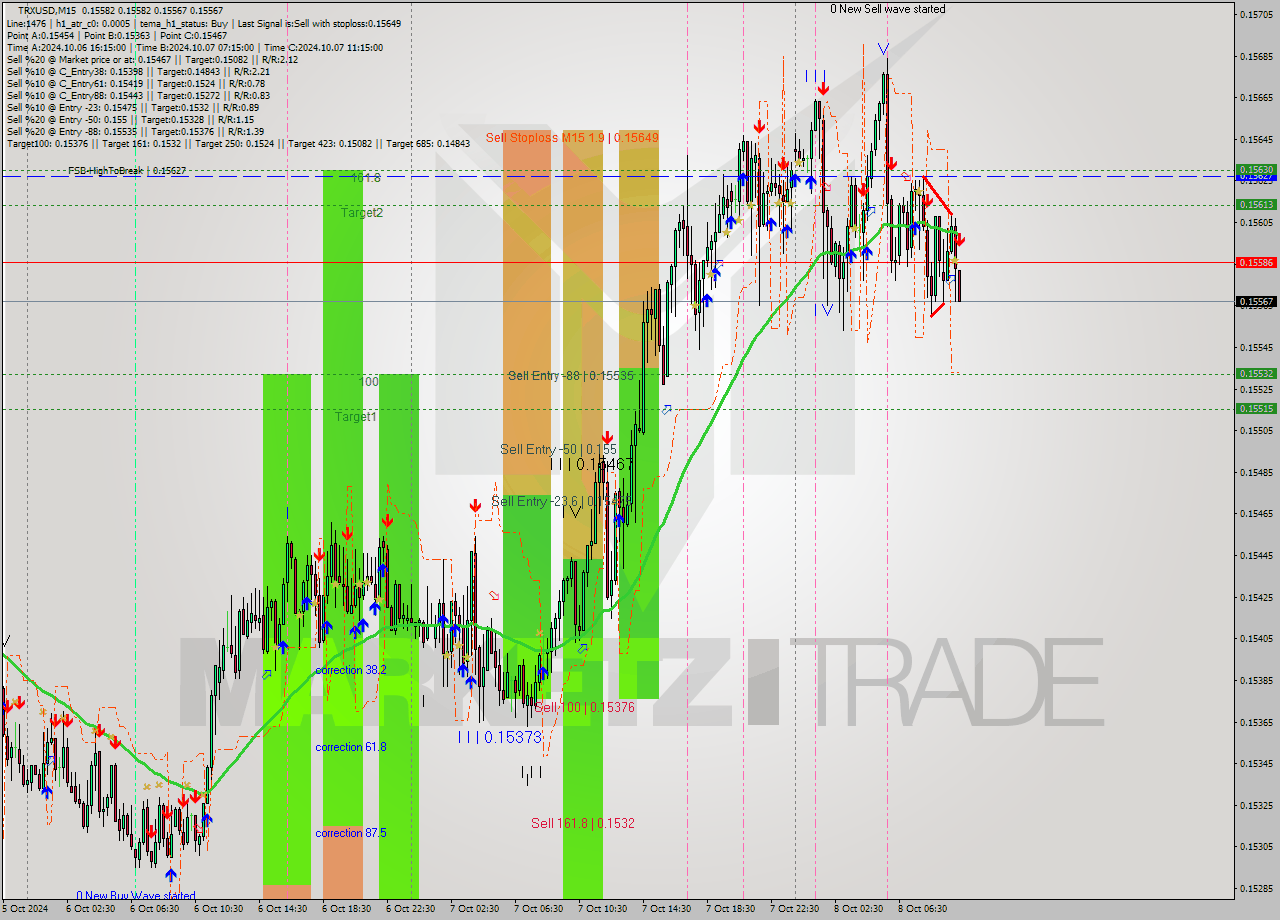This screenshot has width=1280, height=920.
Task: Click the 0.15285 price axis label
Action: [x=1256, y=888]
